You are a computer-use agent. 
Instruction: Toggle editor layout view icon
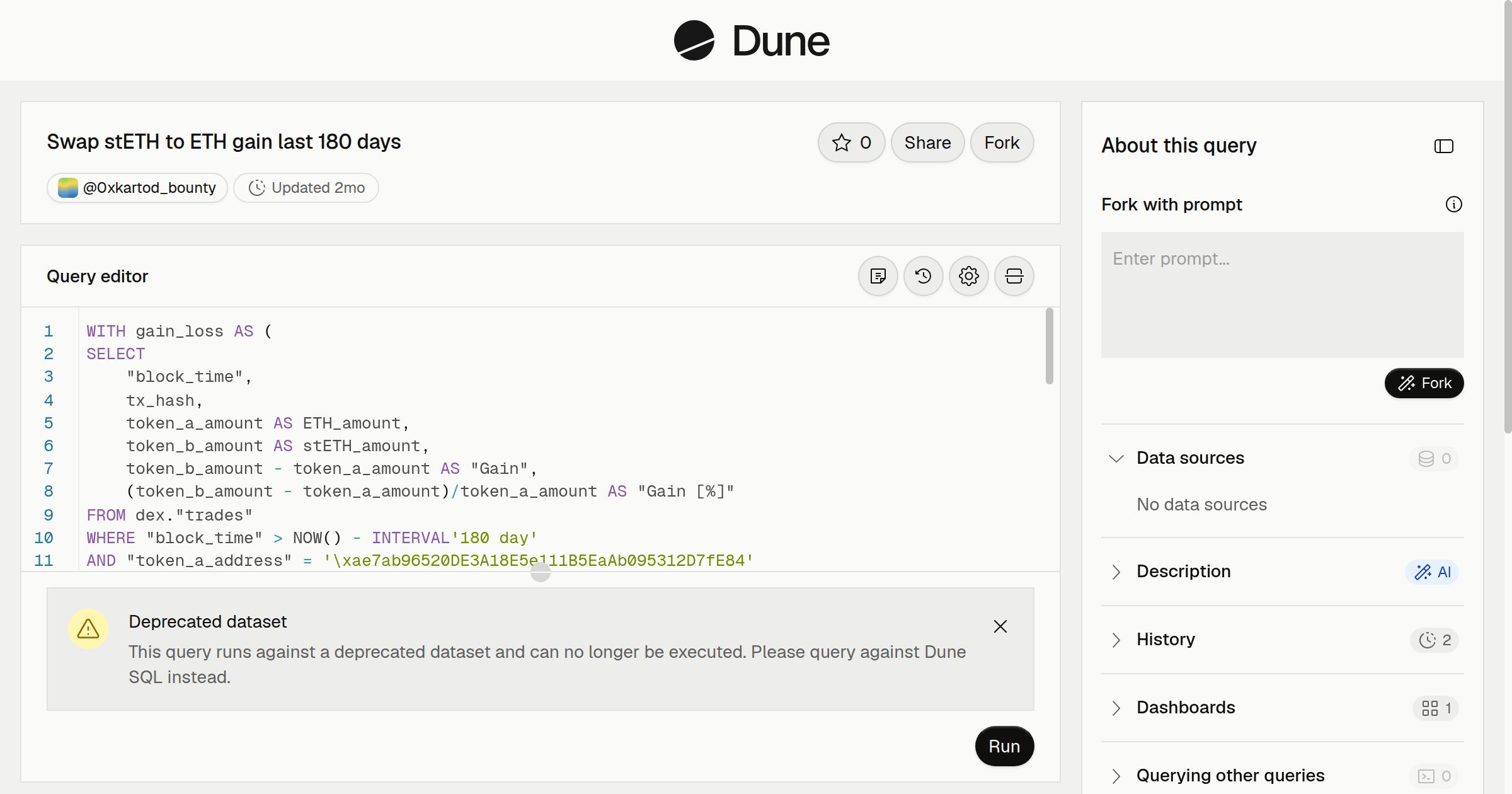pyautogui.click(x=1014, y=276)
